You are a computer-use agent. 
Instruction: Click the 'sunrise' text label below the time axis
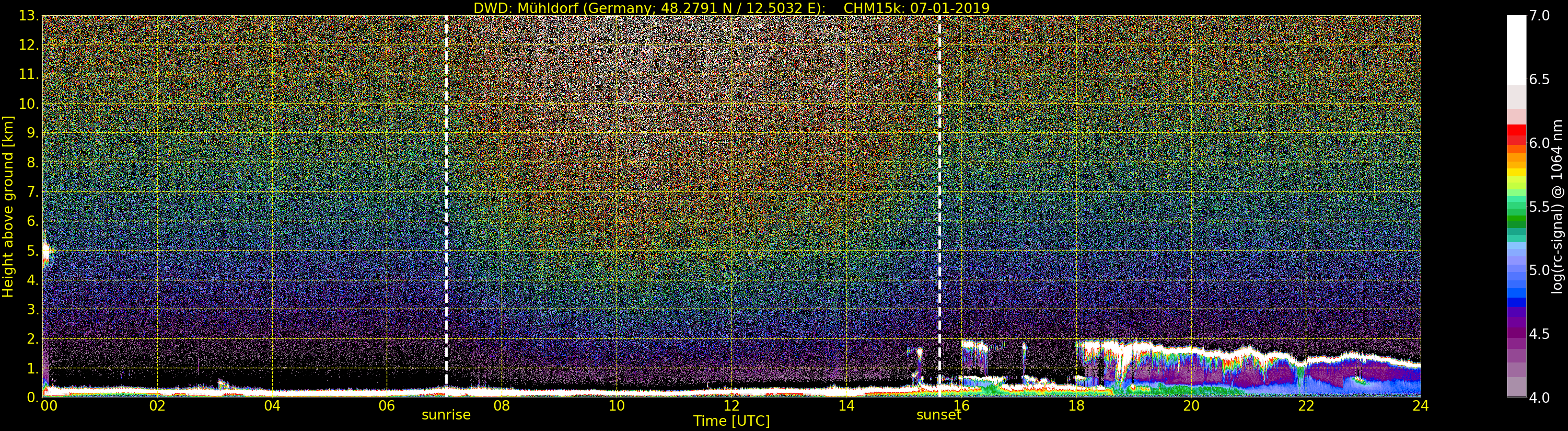click(446, 415)
